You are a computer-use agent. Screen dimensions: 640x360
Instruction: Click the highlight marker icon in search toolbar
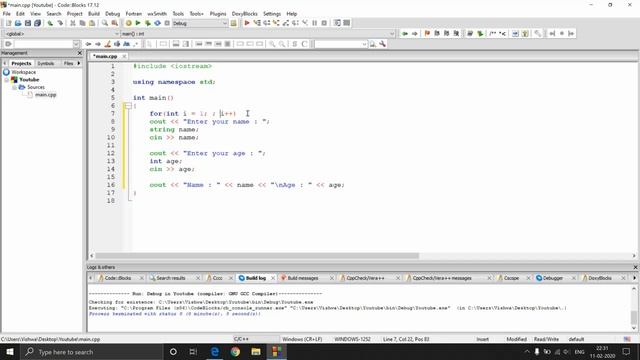(108, 44)
